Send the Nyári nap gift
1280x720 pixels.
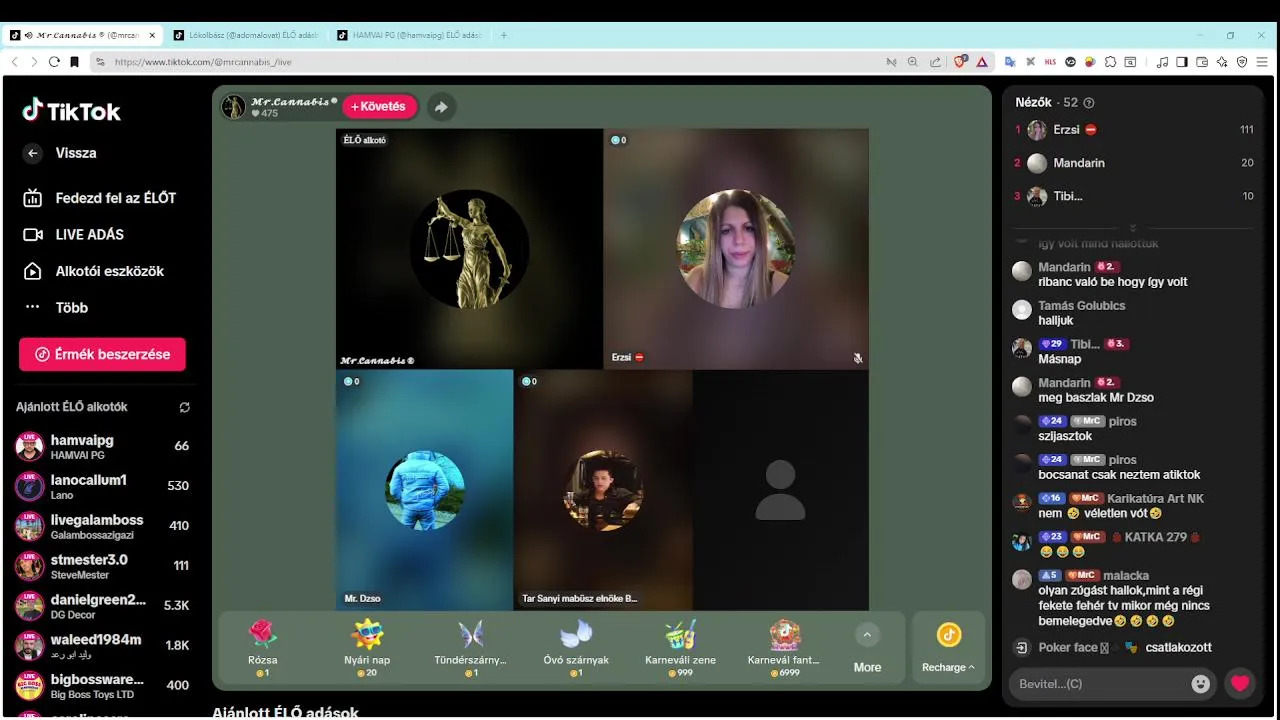[x=367, y=647]
